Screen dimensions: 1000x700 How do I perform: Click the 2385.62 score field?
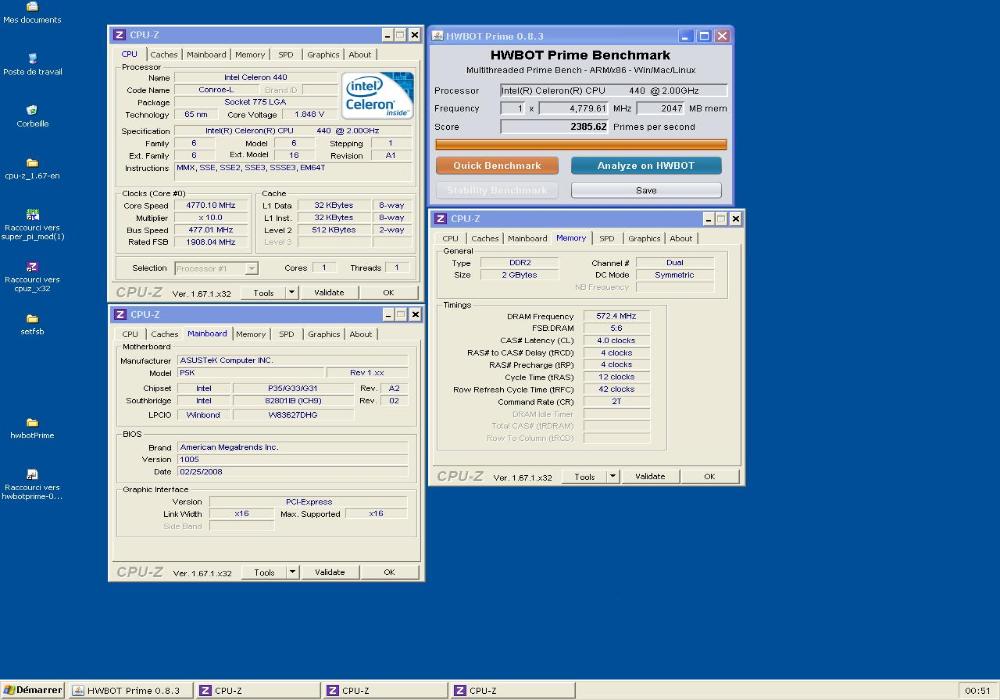tap(555, 127)
